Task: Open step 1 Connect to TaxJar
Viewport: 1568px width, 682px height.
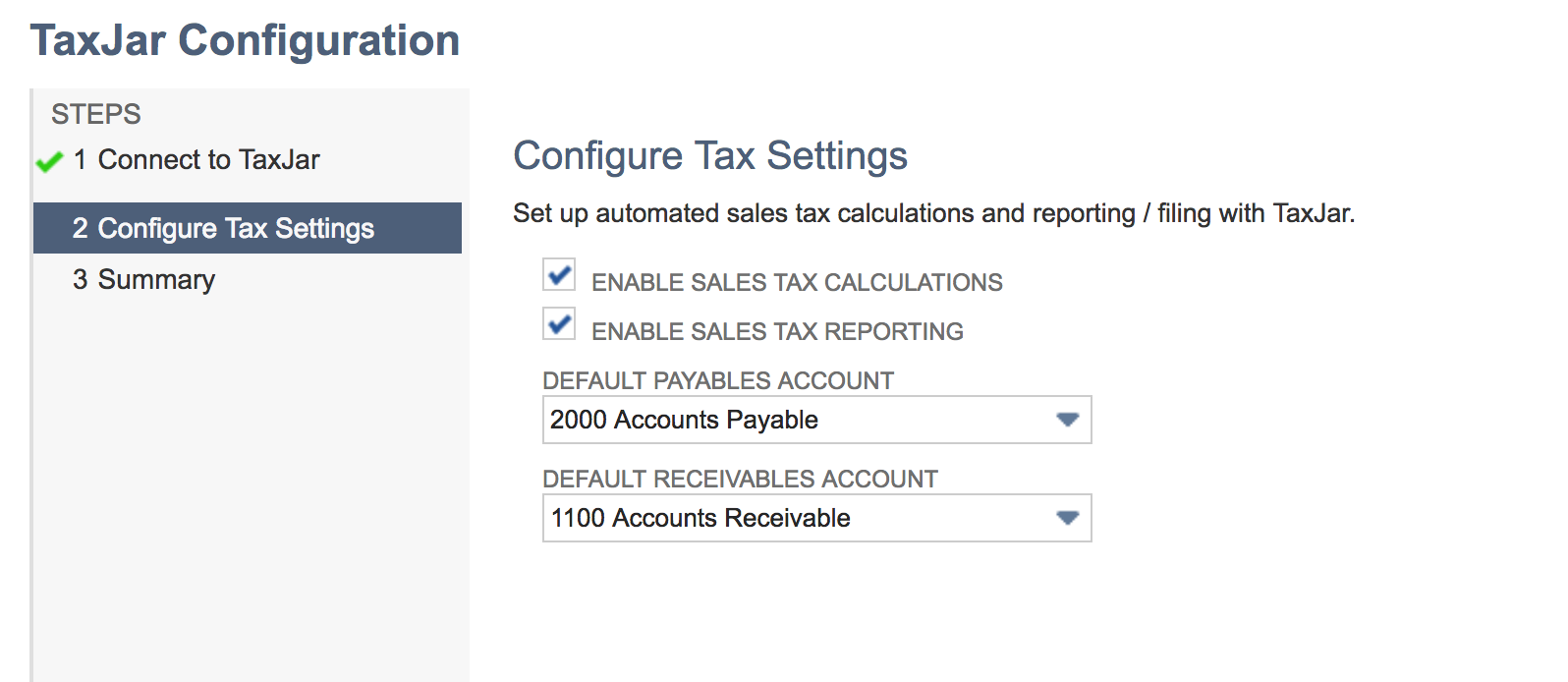Action: (196, 160)
